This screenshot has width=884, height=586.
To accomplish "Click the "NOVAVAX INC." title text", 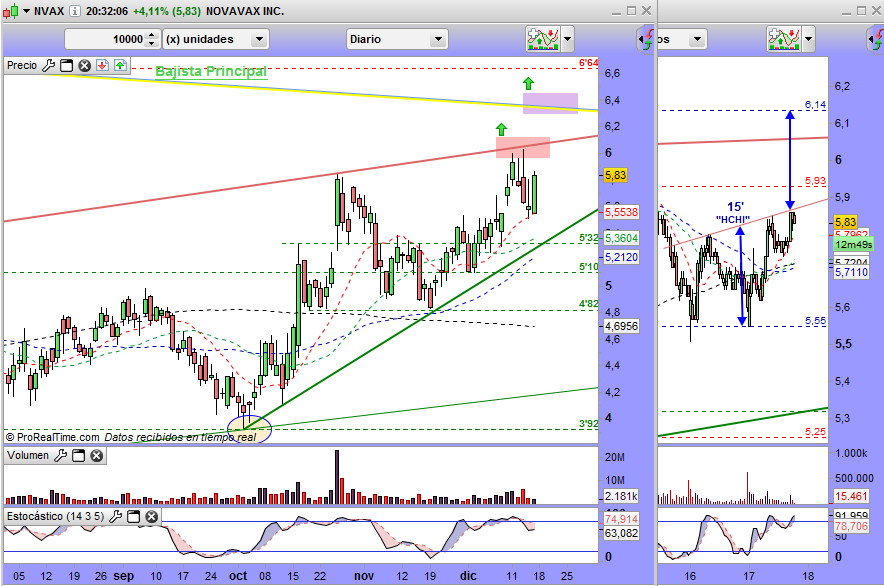I will pos(245,11).
